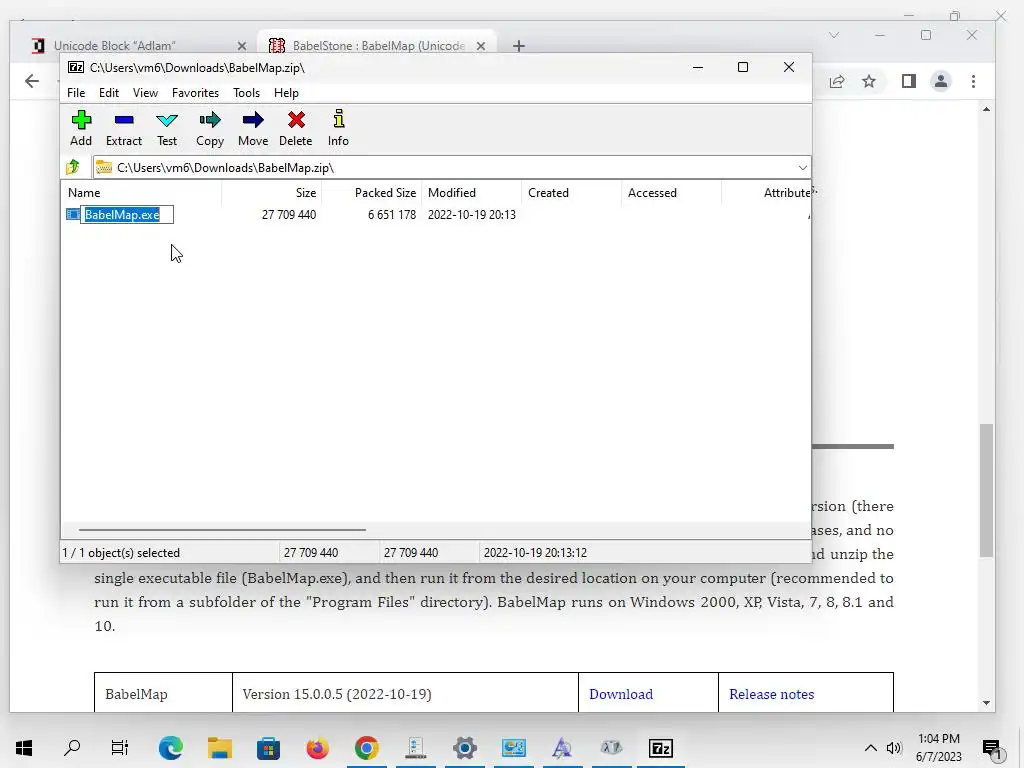Click status bar date 2022-10-19 20:13:12

(535, 552)
